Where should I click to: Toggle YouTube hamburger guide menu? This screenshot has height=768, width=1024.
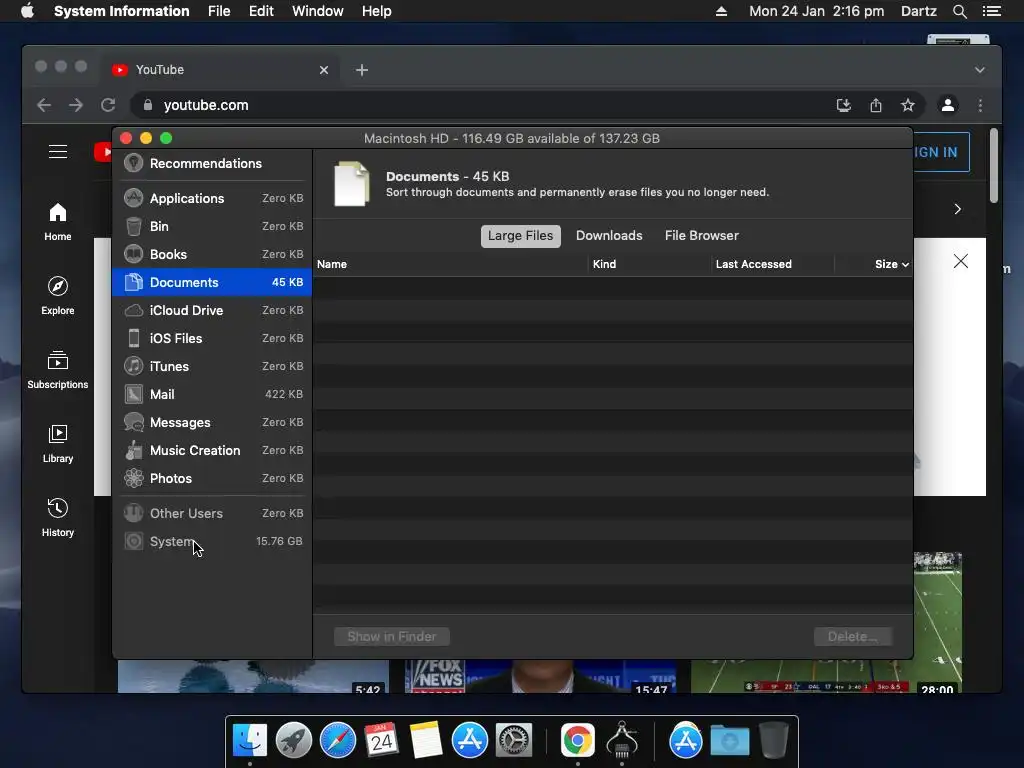click(57, 152)
